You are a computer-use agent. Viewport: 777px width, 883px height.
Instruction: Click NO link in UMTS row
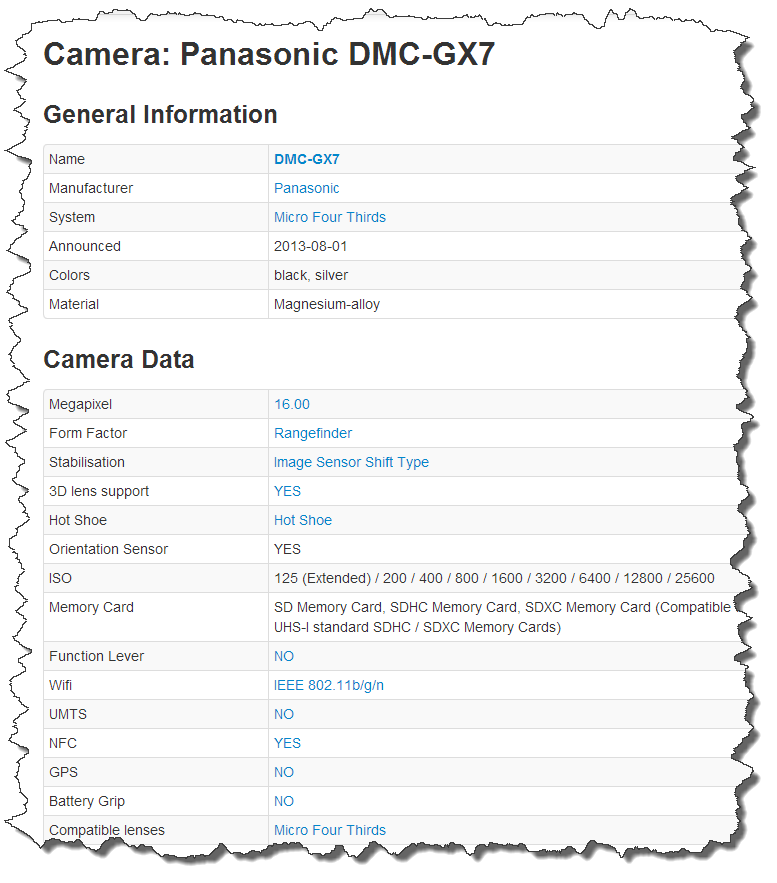coord(284,714)
